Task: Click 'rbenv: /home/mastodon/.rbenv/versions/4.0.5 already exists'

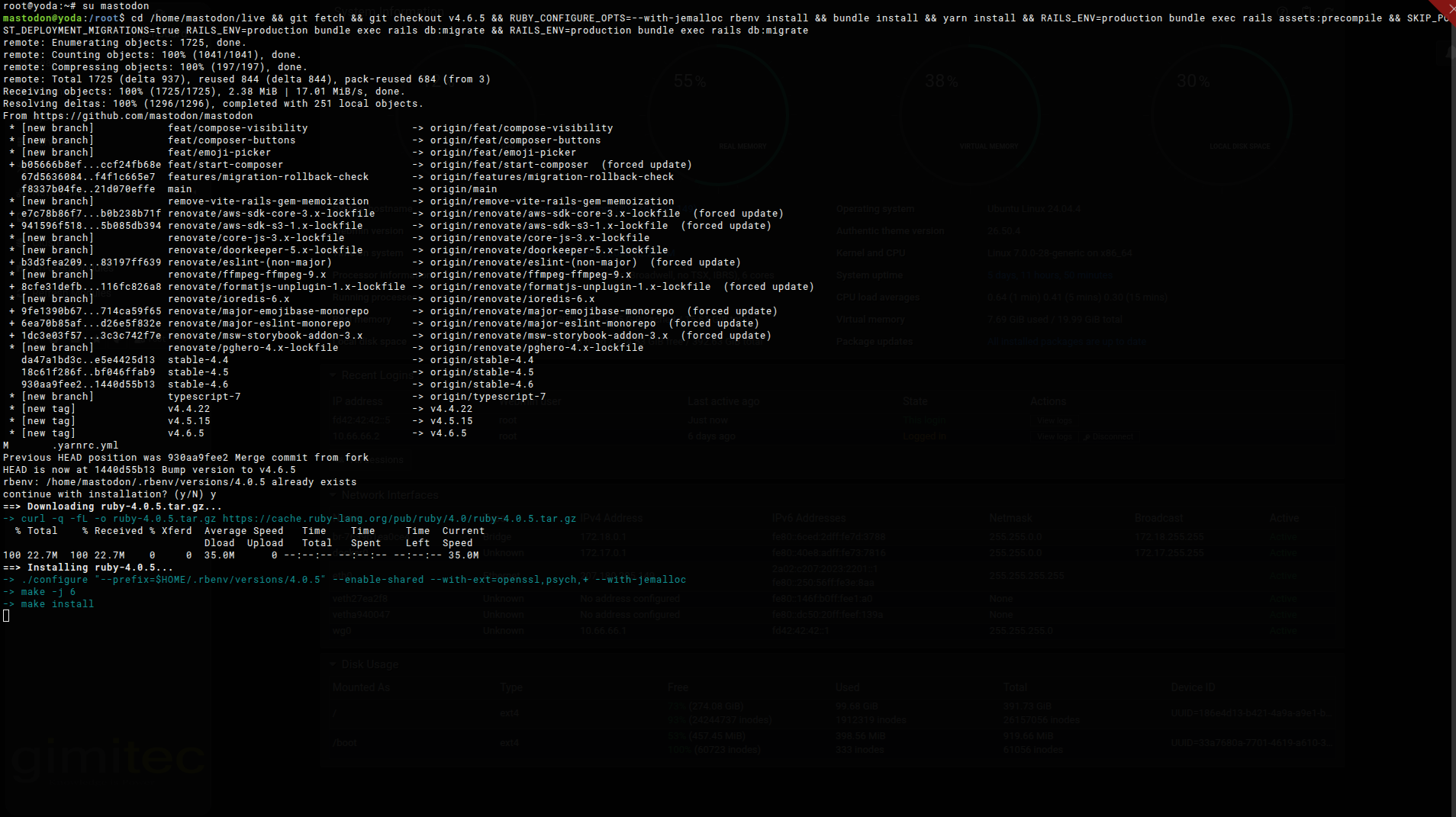Action: tap(180, 482)
